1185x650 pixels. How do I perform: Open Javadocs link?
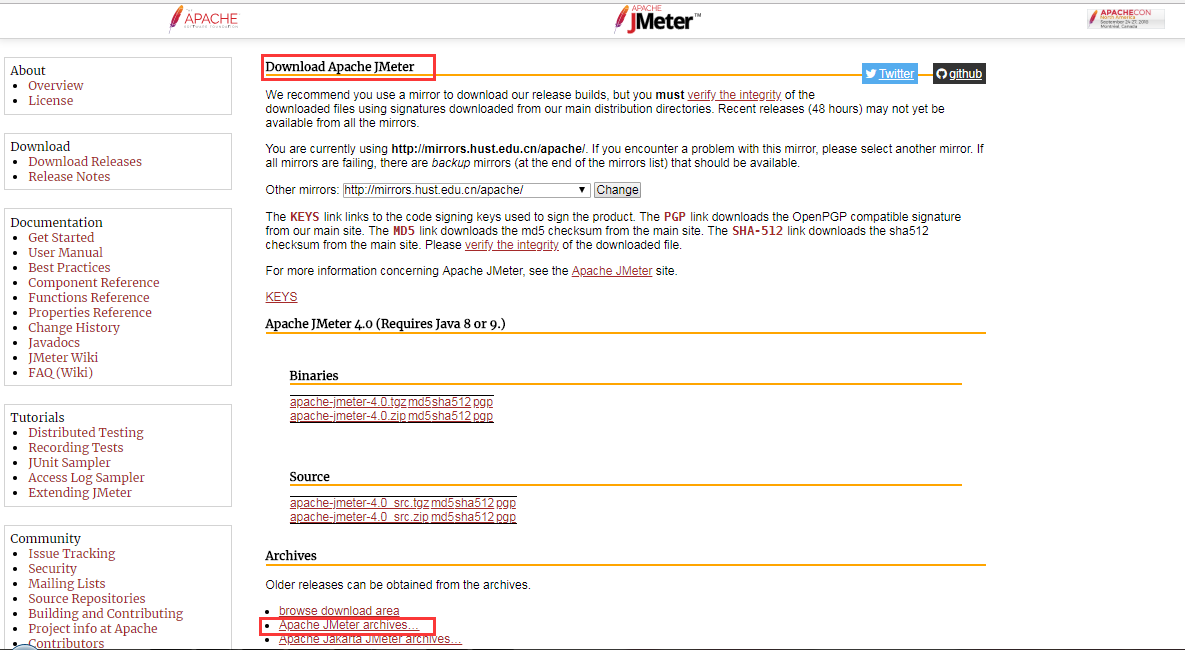[x=54, y=342]
